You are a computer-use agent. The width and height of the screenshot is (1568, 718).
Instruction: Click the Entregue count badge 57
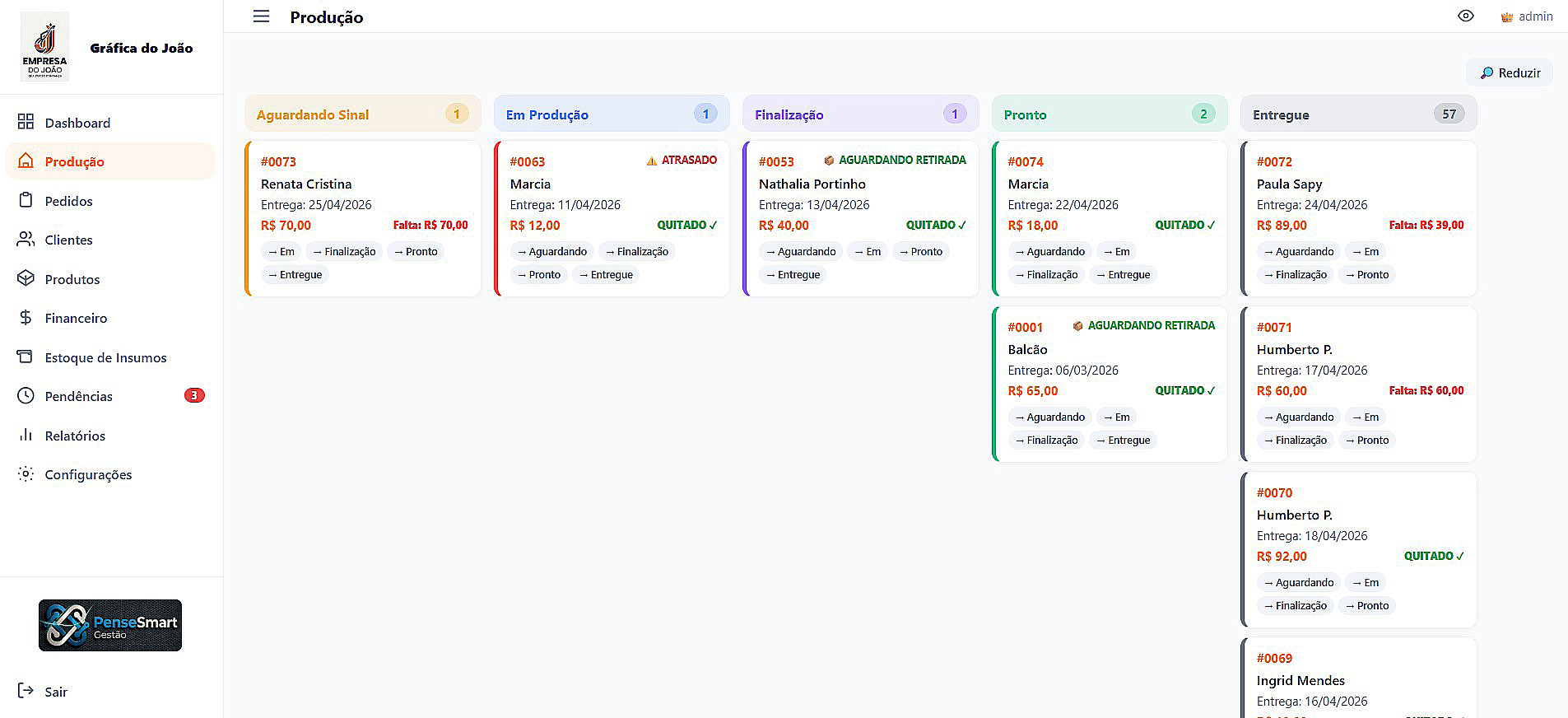1449,114
